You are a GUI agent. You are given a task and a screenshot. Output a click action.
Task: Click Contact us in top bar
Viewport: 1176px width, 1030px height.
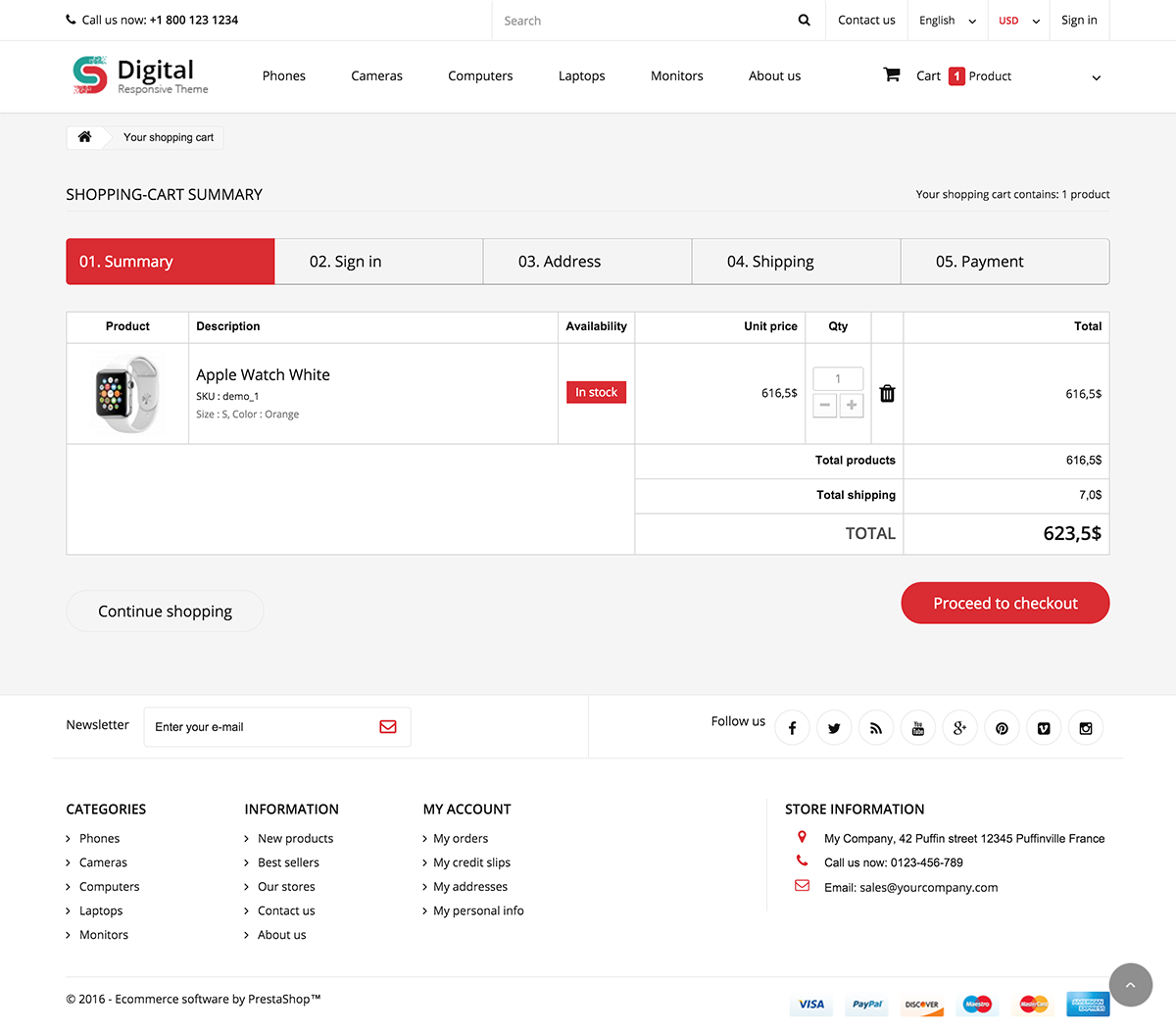866,20
